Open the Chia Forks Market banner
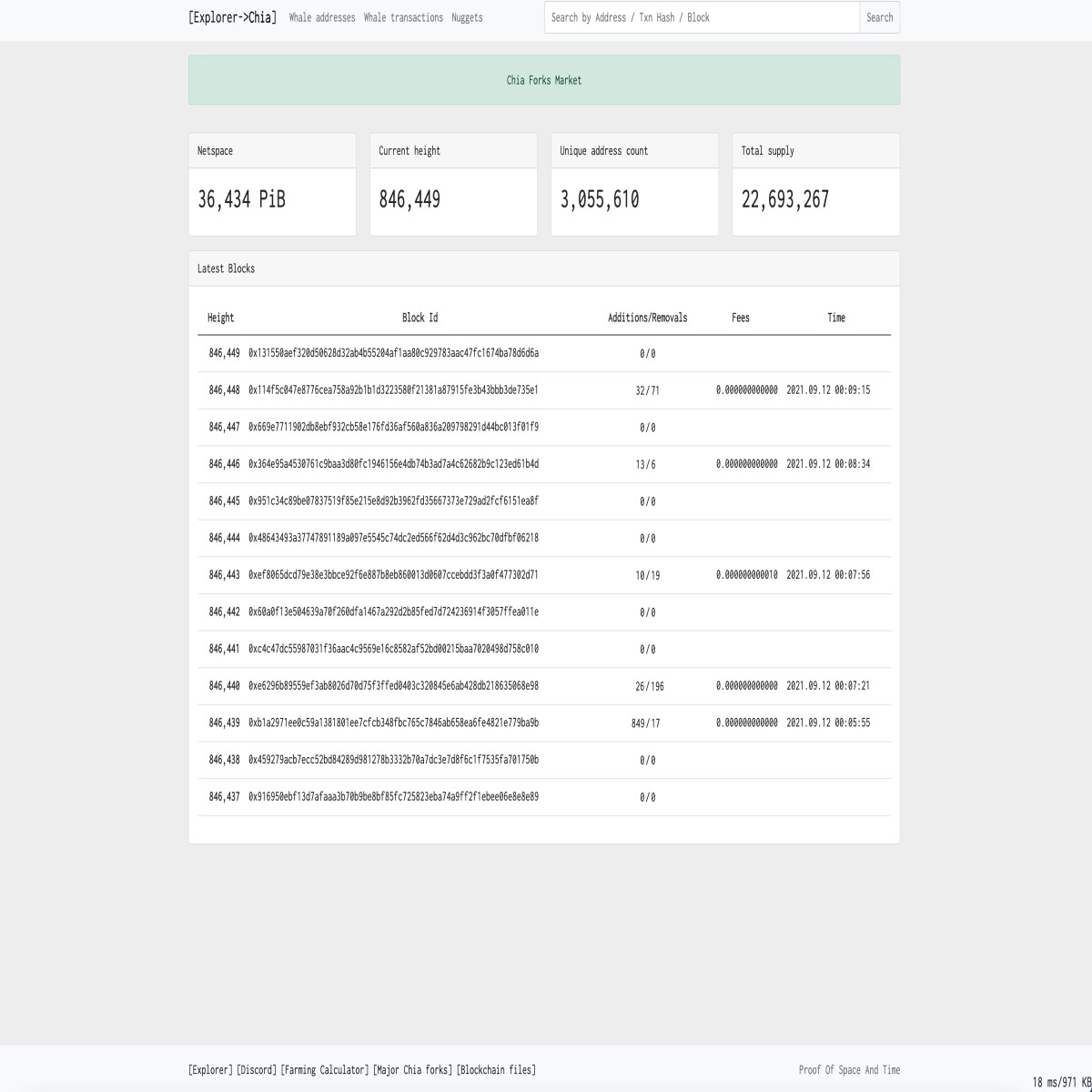This screenshot has width=1092, height=1092. tap(544, 80)
